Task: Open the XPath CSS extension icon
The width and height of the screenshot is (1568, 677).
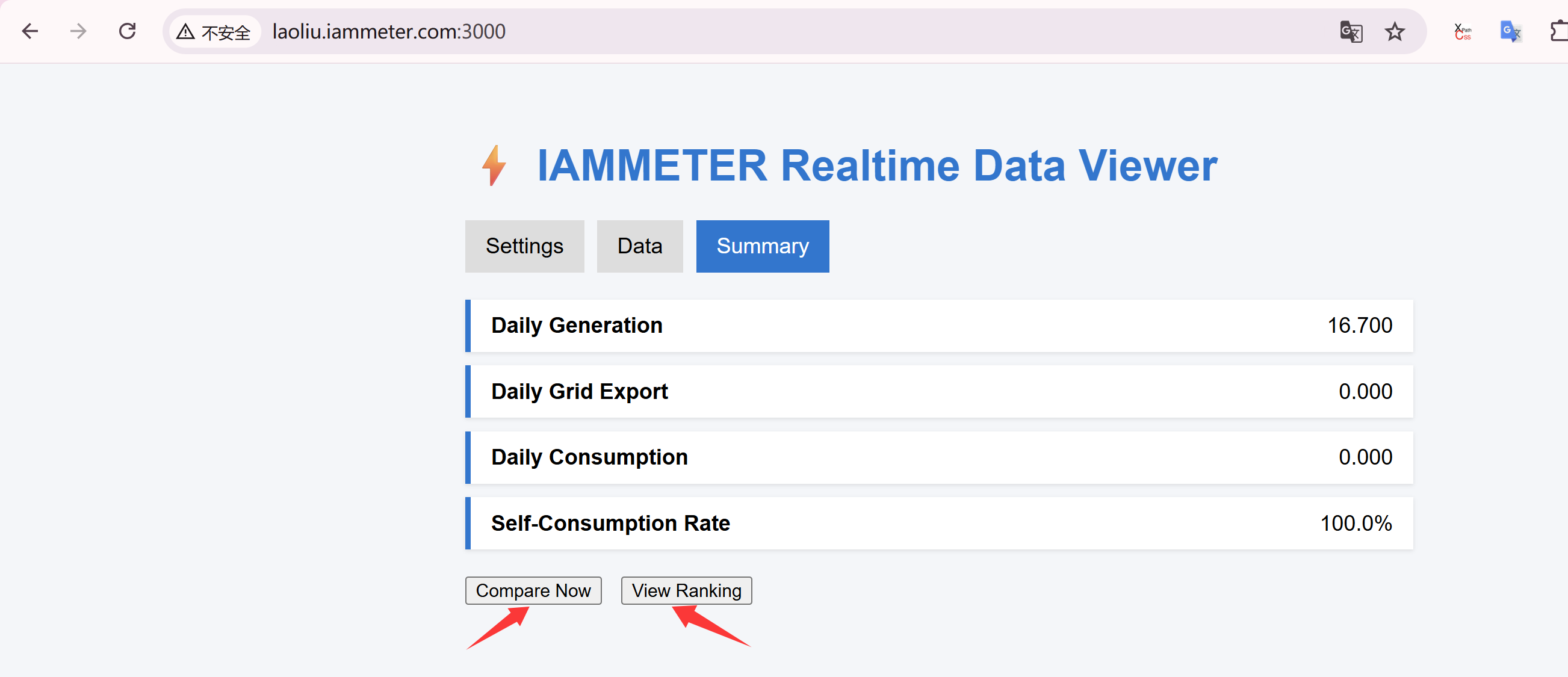Action: (x=1463, y=32)
